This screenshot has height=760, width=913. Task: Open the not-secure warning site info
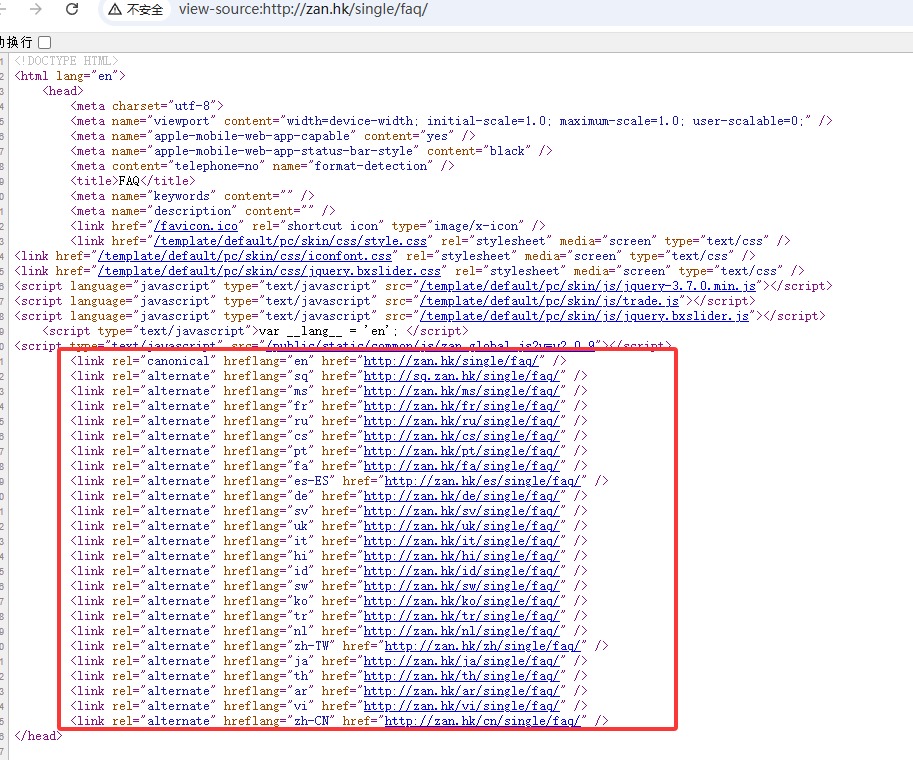(136, 9)
